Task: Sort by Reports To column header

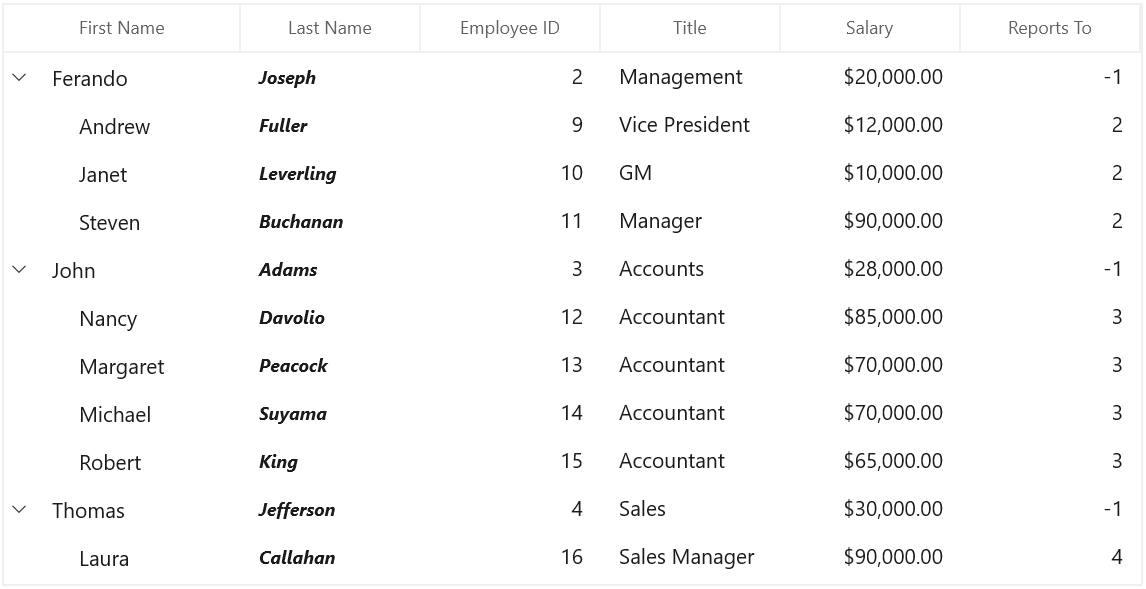Action: click(x=1050, y=28)
